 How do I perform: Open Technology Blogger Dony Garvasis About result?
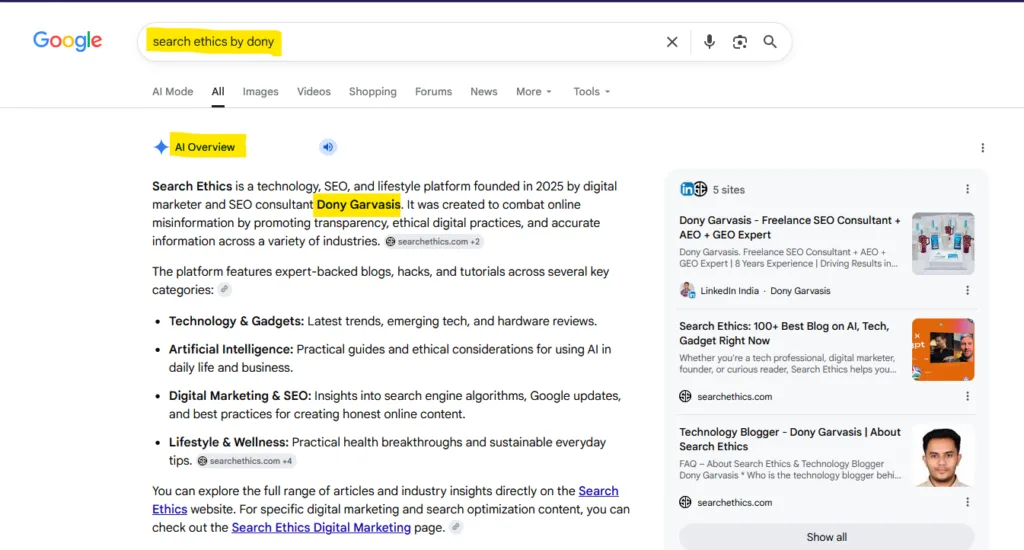pyautogui.click(x=790, y=439)
